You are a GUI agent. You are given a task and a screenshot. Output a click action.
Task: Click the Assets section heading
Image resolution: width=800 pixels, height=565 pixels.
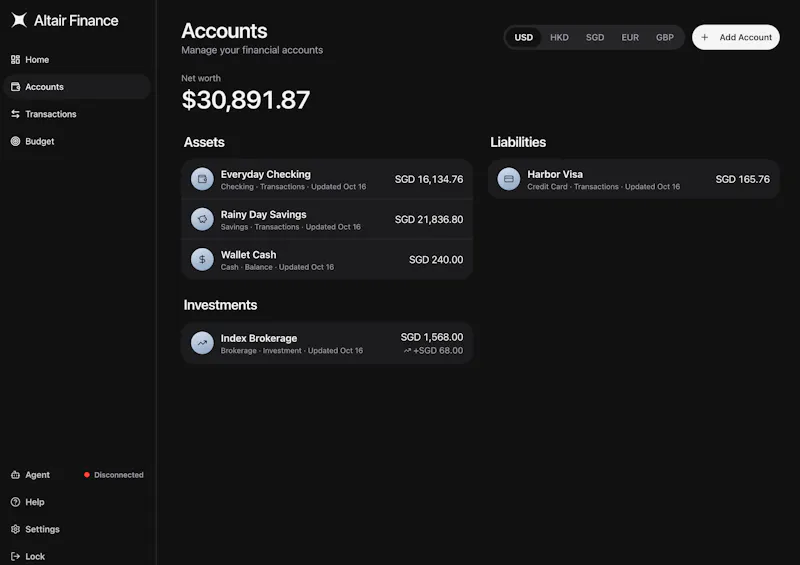[204, 142]
